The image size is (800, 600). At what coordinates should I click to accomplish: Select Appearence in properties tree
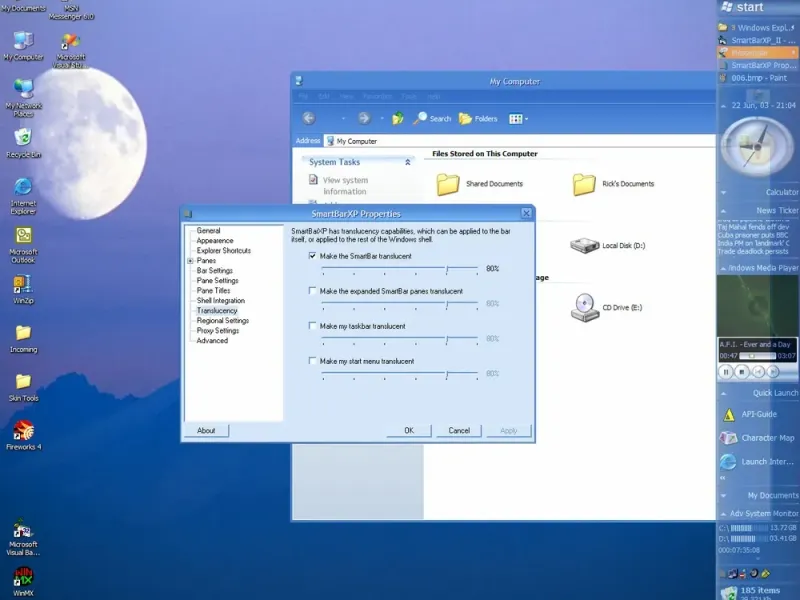[215, 240]
